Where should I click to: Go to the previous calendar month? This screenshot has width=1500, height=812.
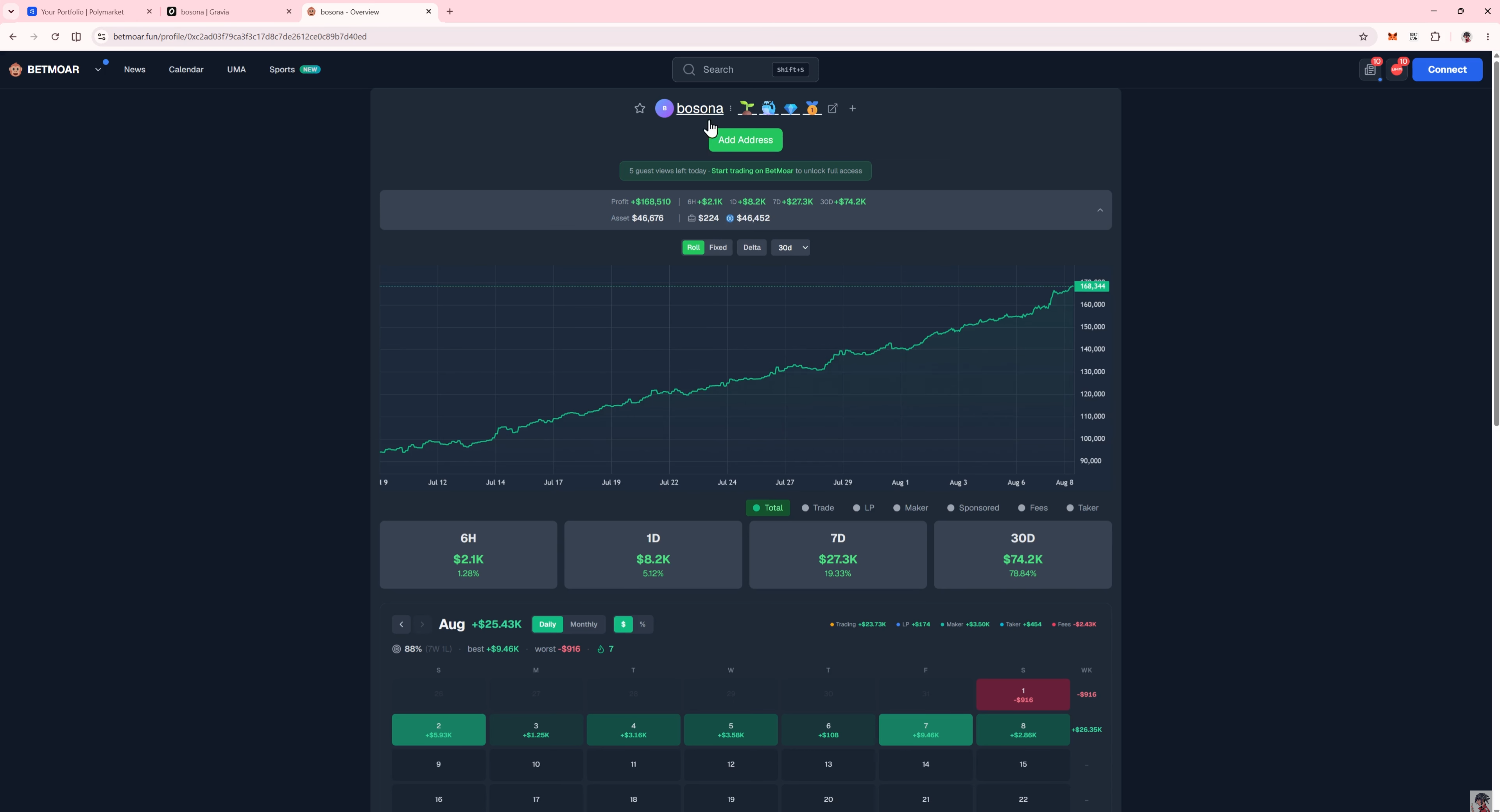tap(401, 624)
